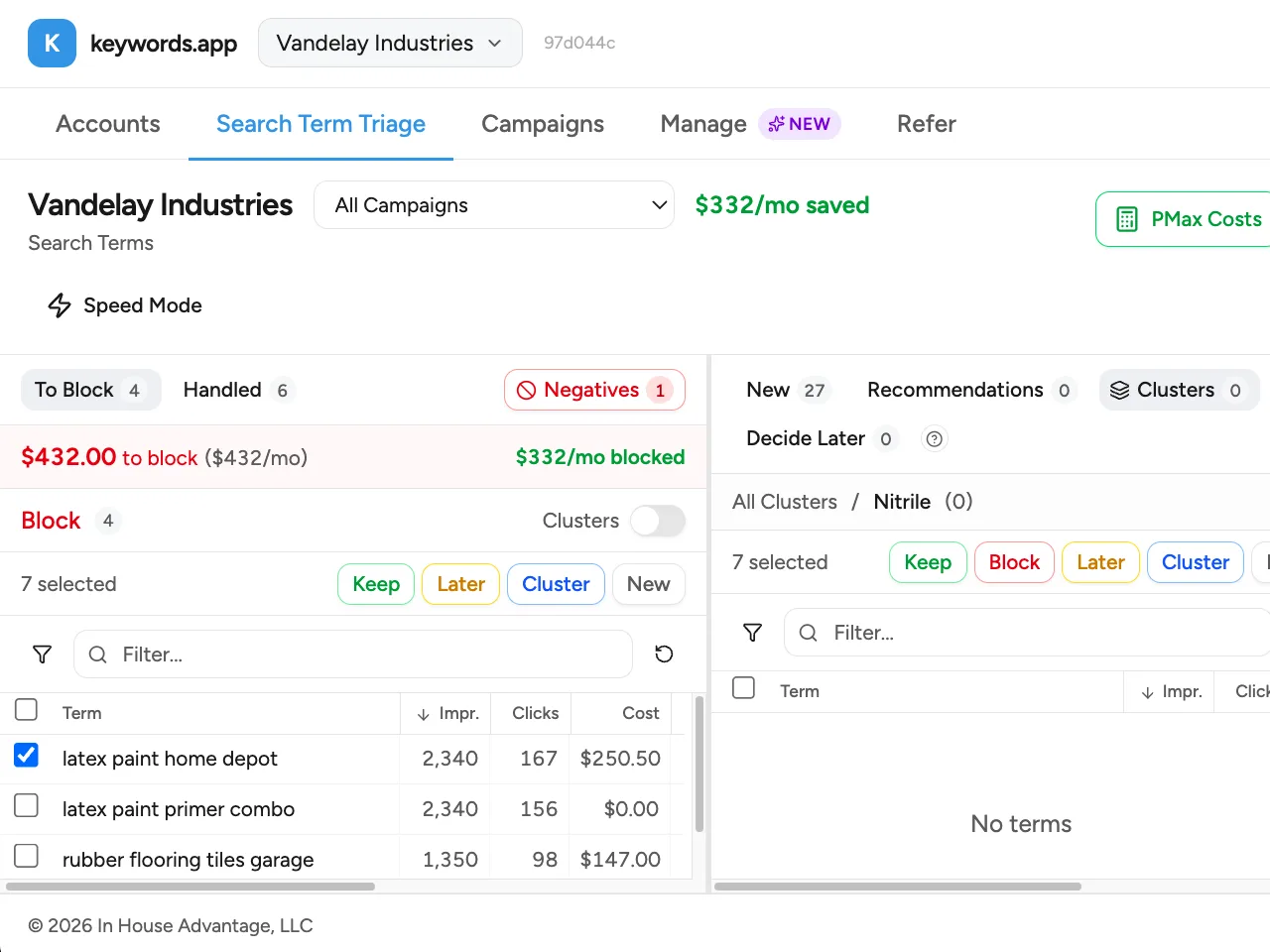
Task: Open the Decide Later help question icon
Action: [934, 438]
